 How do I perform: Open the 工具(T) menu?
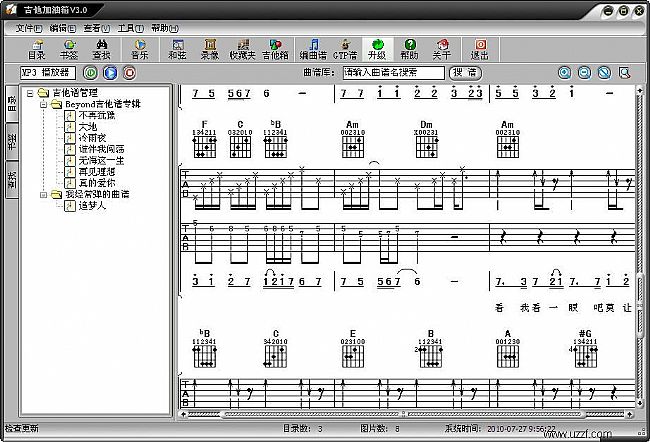pyautogui.click(x=131, y=28)
